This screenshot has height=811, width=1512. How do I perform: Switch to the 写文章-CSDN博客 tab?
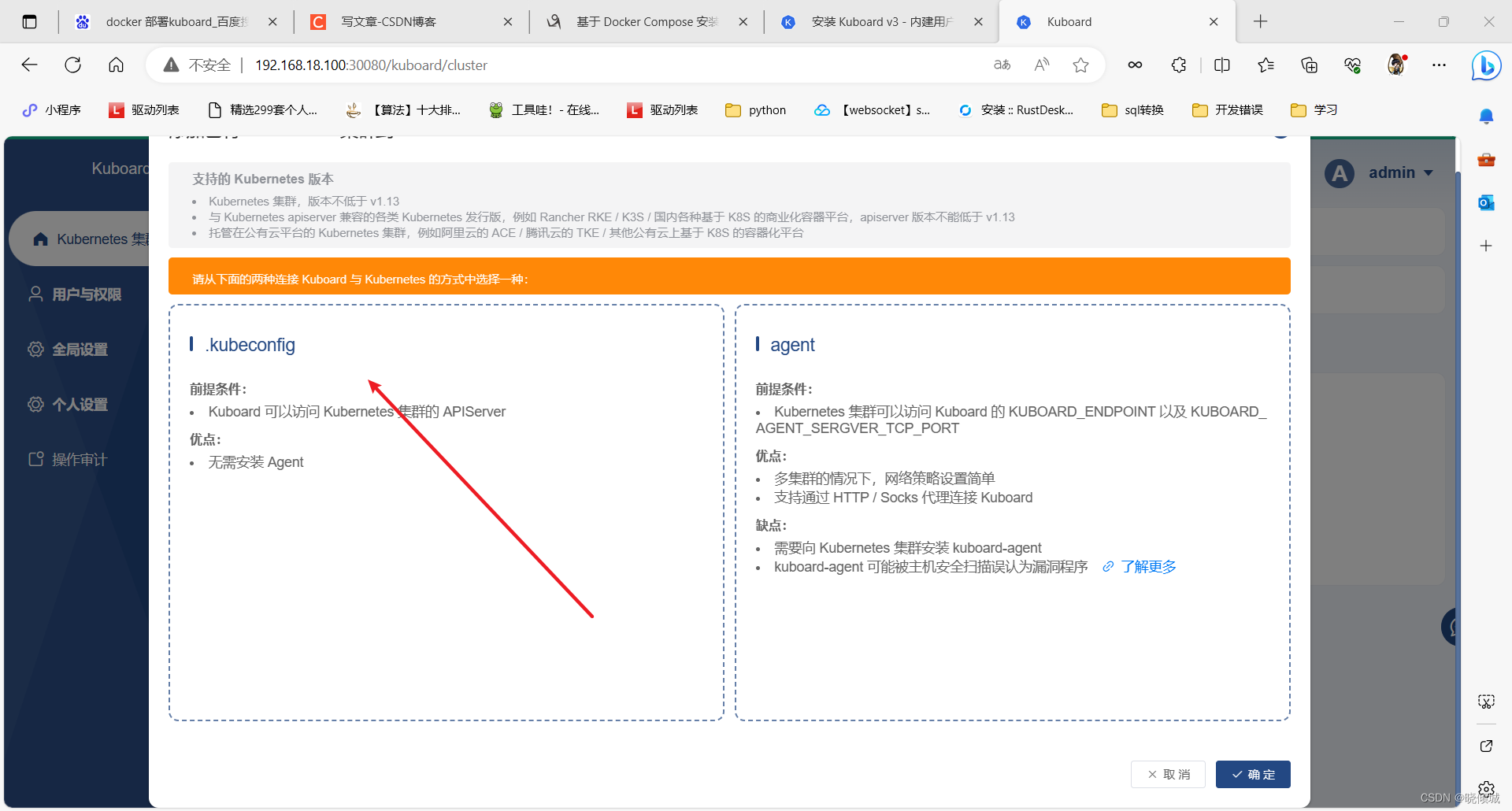point(411,22)
